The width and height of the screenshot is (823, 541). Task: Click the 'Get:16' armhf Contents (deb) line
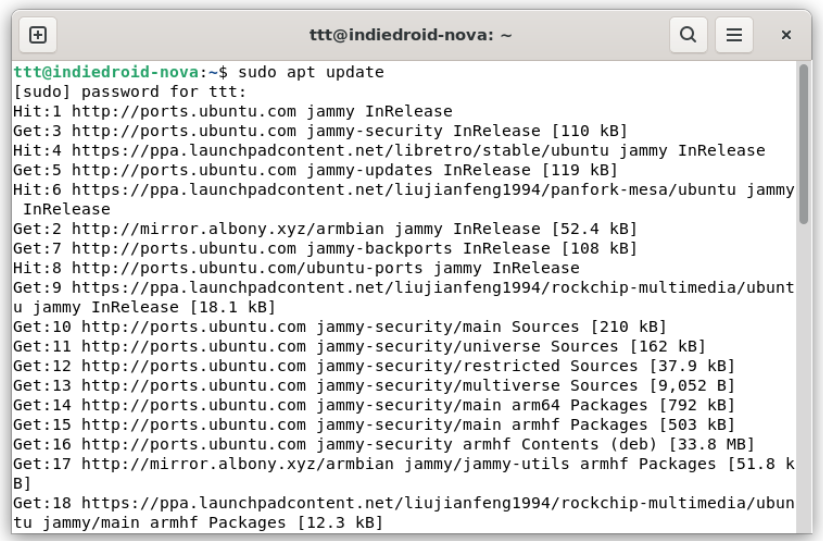point(384,444)
